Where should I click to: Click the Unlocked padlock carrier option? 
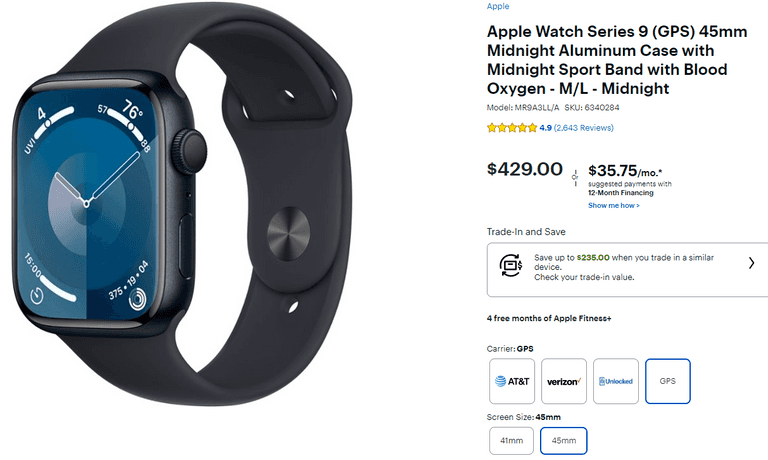tap(616, 381)
